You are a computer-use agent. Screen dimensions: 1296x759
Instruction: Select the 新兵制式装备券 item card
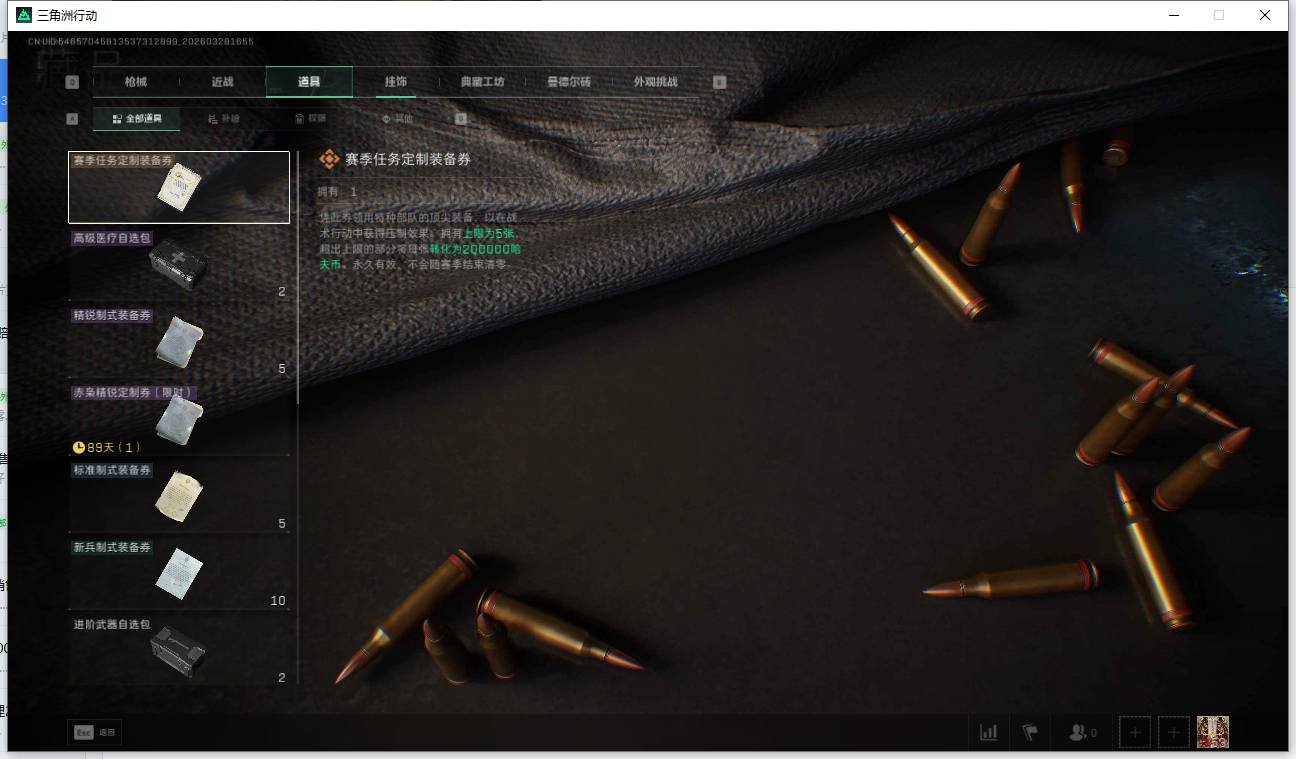(x=179, y=573)
